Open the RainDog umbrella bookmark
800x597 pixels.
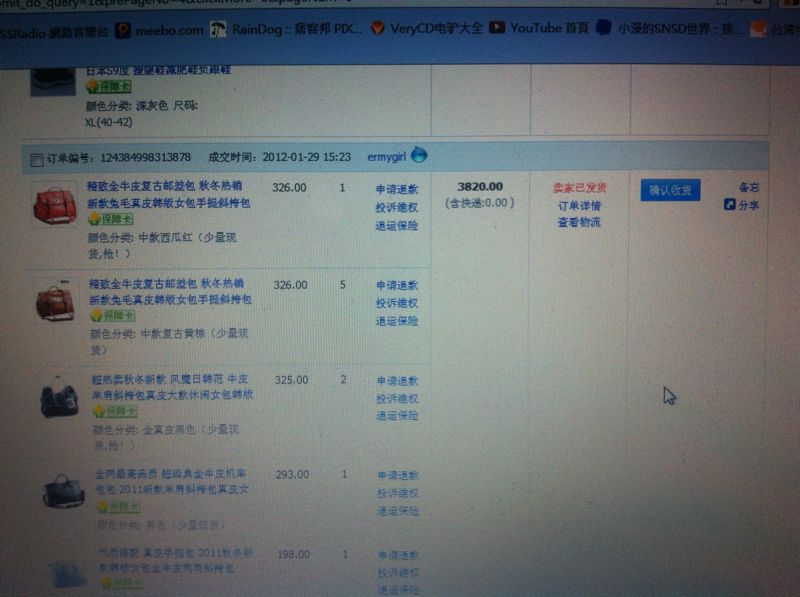tap(286, 30)
